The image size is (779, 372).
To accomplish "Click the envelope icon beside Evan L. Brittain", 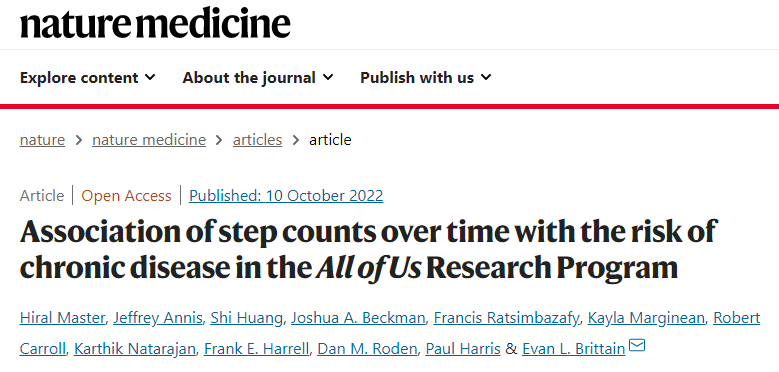I will (x=637, y=345).
